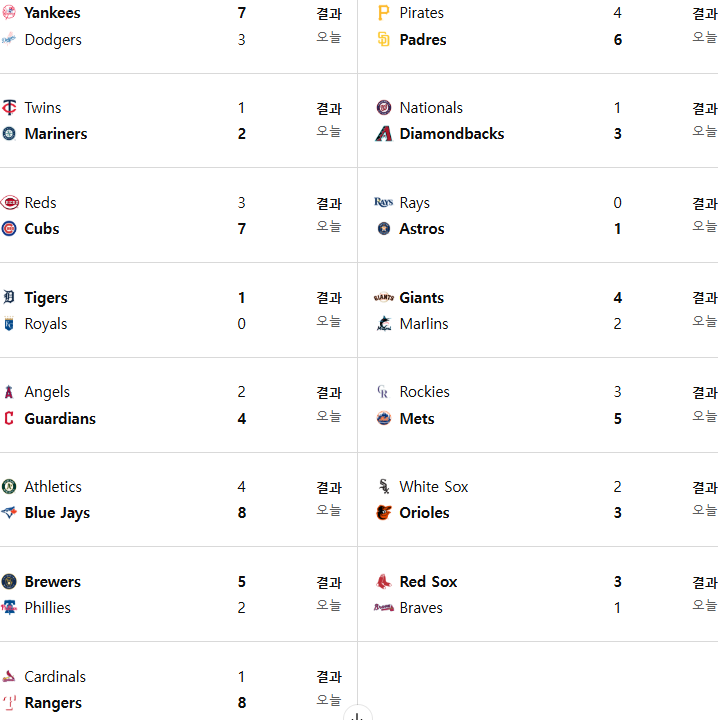Expand more games with bottom arrow

click(x=358, y=714)
